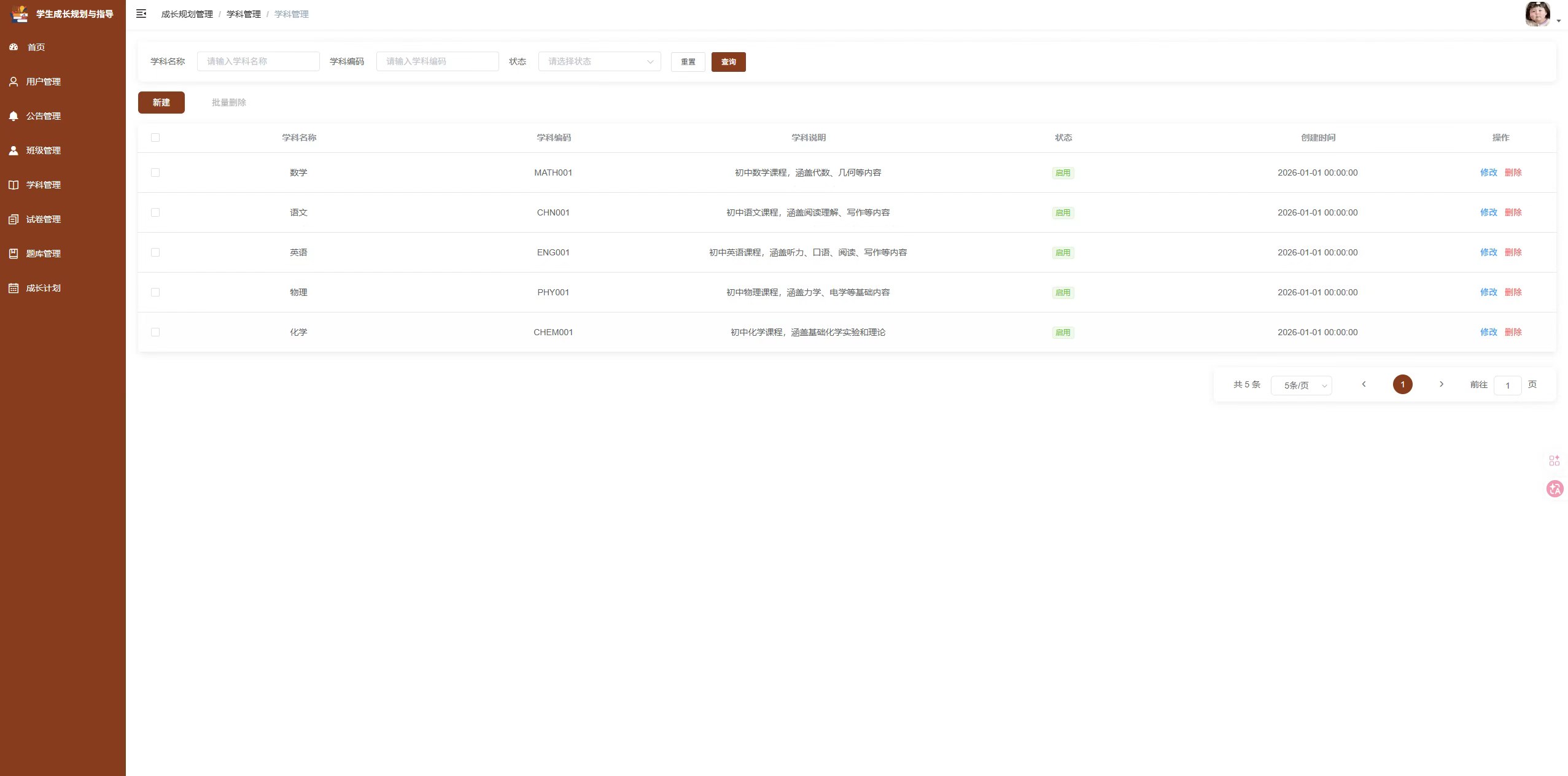
Task: Select page 1 in pagination
Action: coord(1402,384)
